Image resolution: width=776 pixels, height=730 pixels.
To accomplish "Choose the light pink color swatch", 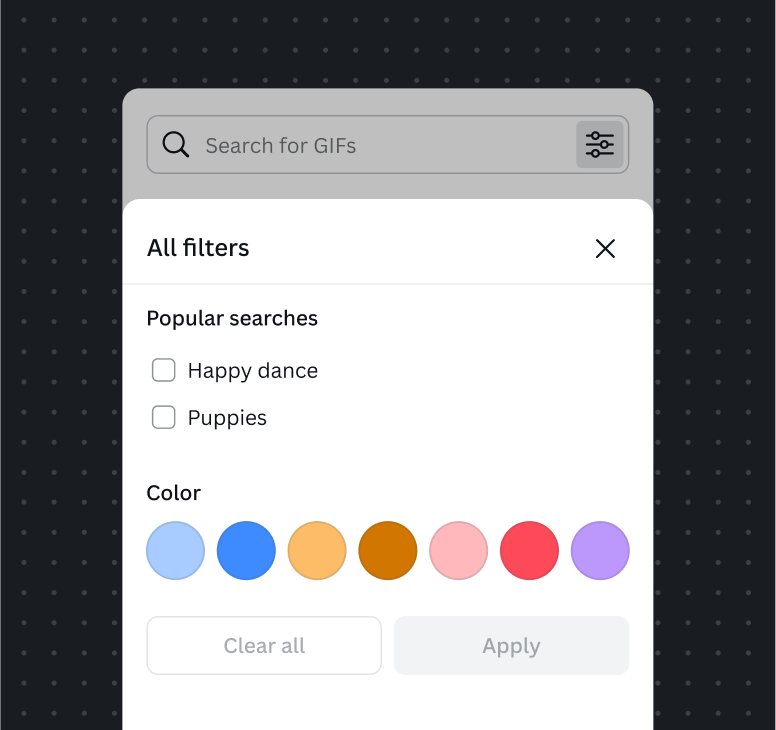I will pos(459,550).
